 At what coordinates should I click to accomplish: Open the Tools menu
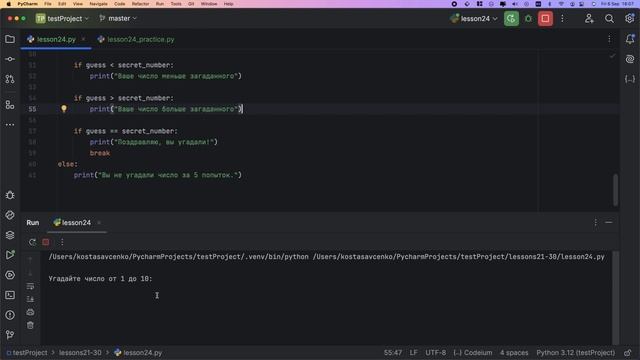(x=176, y=4)
